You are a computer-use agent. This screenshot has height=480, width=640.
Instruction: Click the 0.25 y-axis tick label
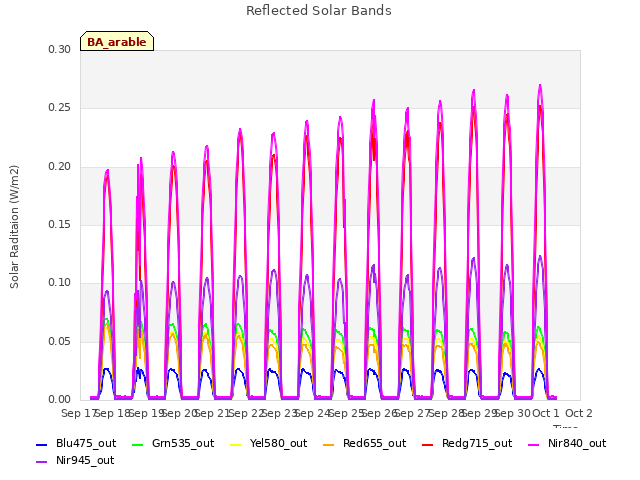60,108
